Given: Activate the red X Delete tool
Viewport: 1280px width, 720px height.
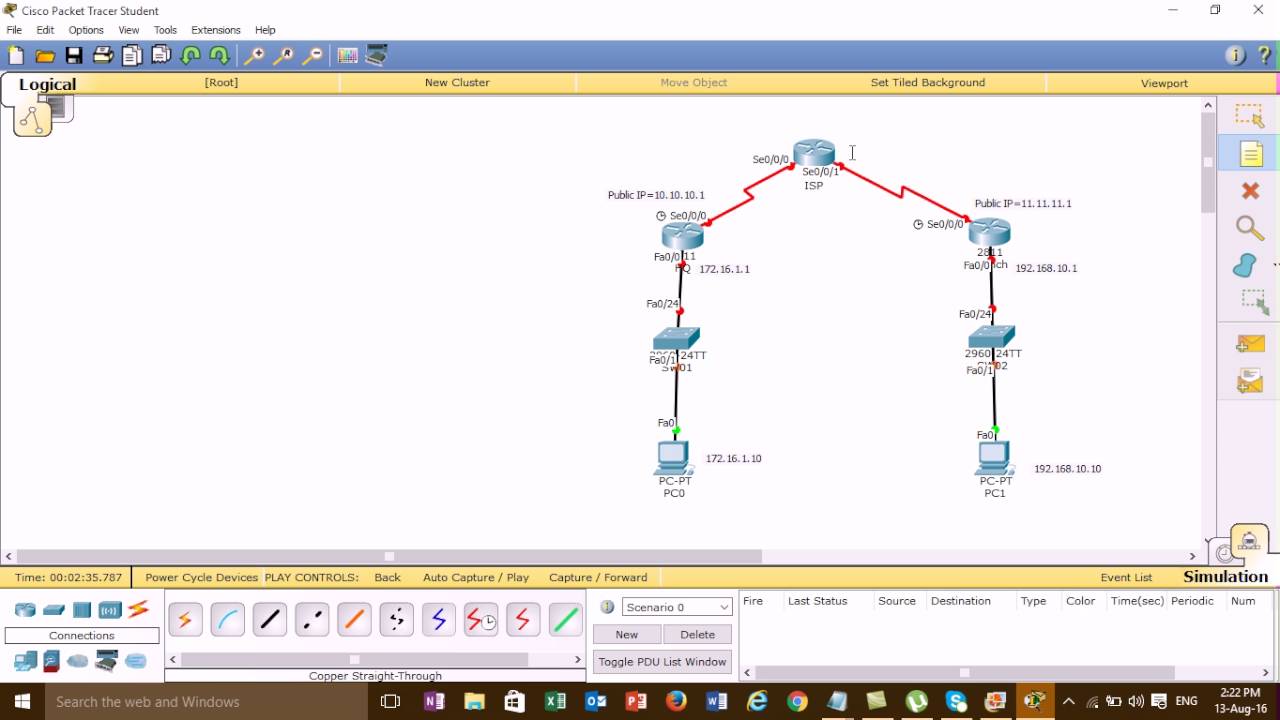Looking at the screenshot, I should coord(1250,190).
